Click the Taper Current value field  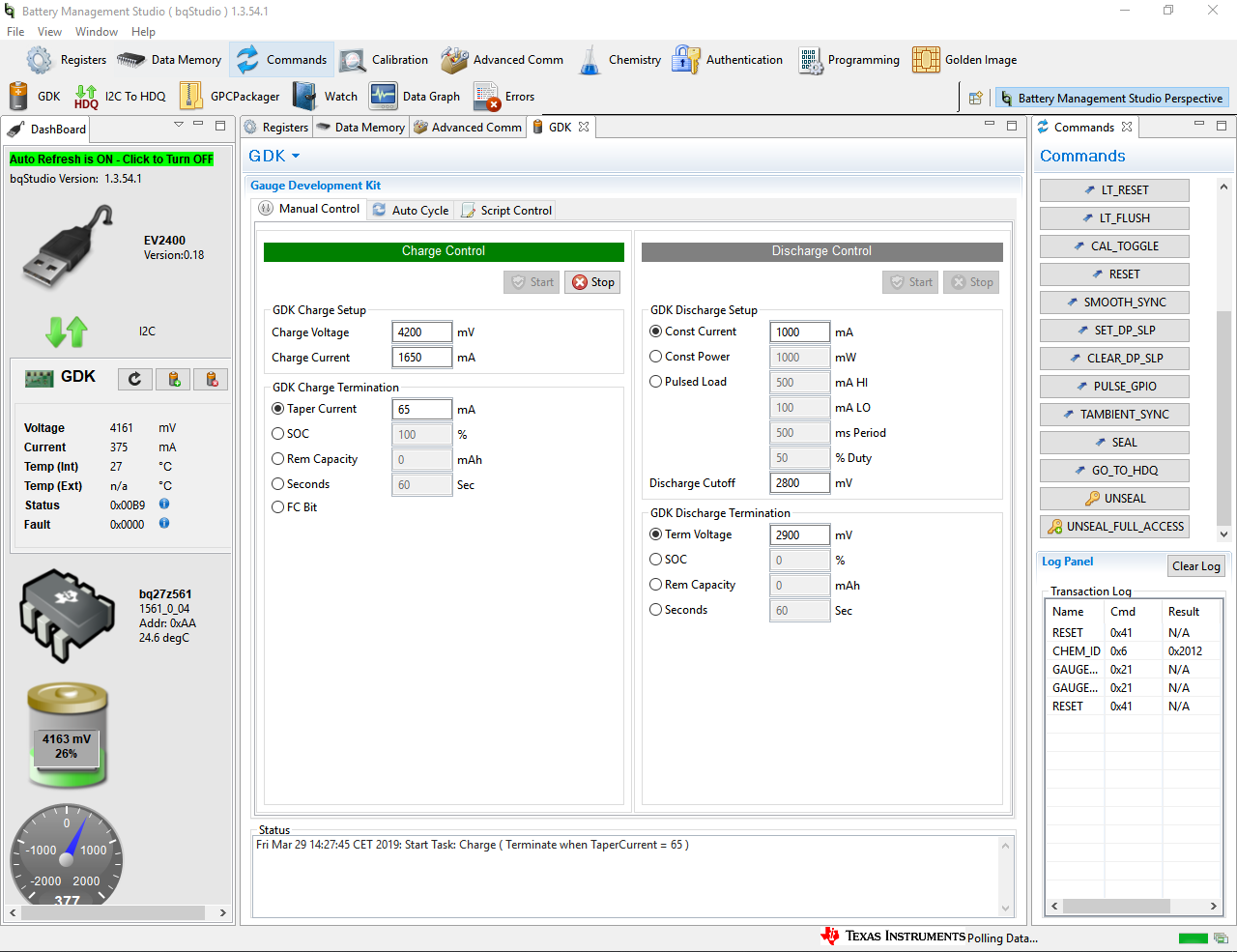422,410
